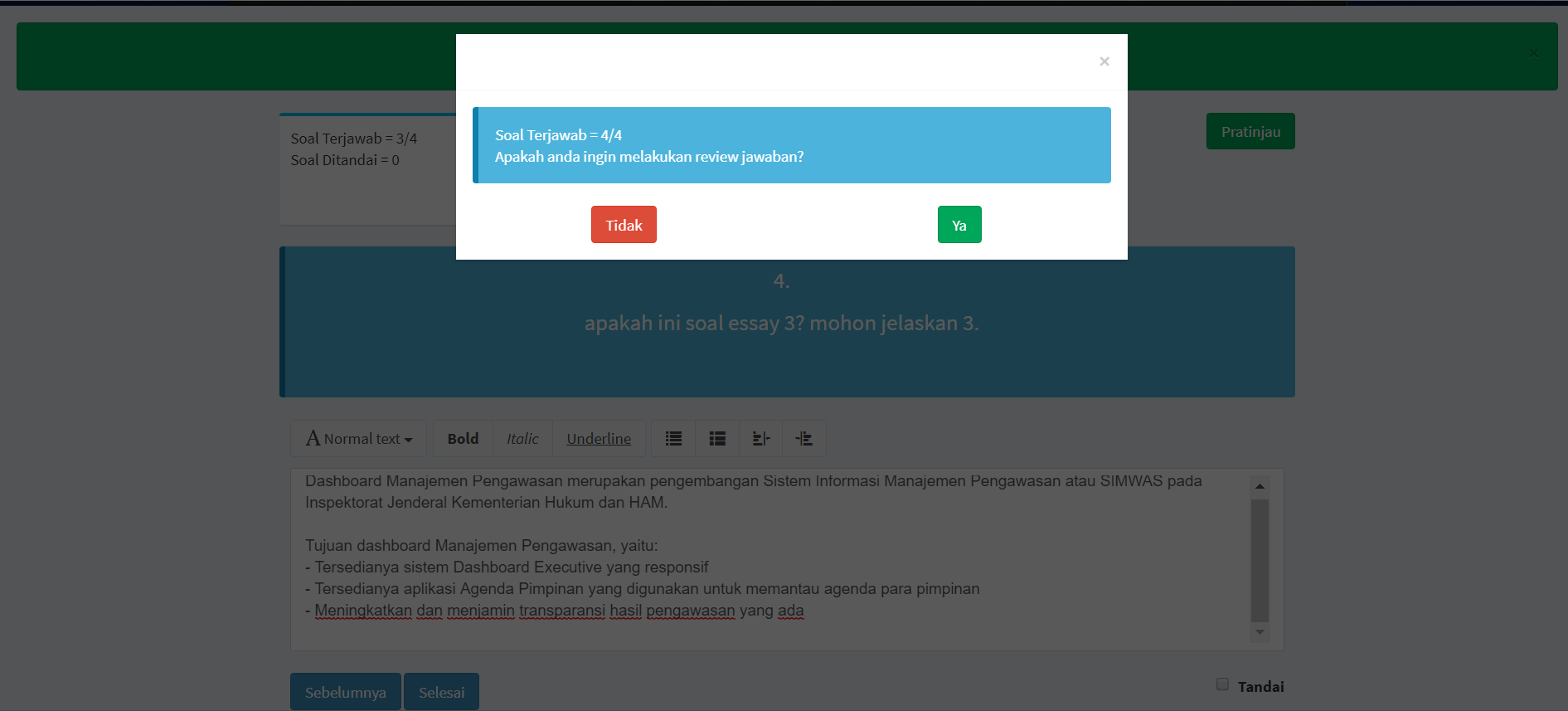
Task: Open the Normal text style dropdown
Action: coord(359,439)
